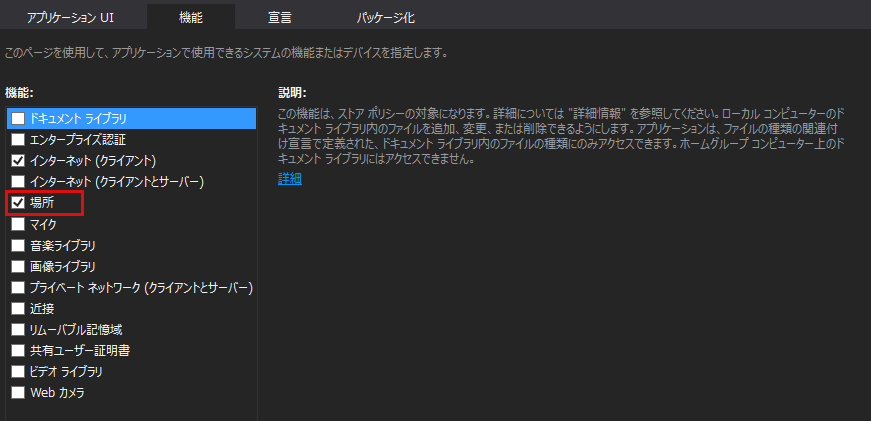Uncheck the 場所 checkbox
Screen dimensions: 871x421
[x=18, y=203]
